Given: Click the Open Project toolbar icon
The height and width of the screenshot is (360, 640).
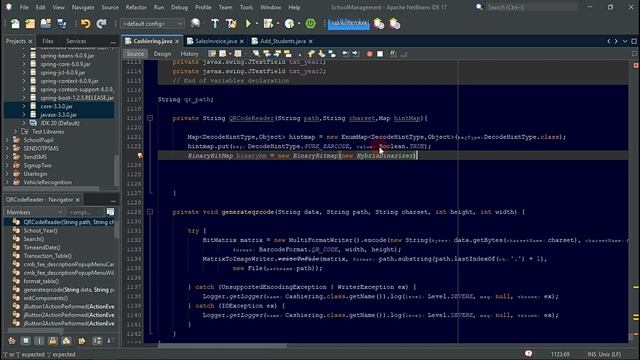Looking at the screenshot, I should (46, 24).
